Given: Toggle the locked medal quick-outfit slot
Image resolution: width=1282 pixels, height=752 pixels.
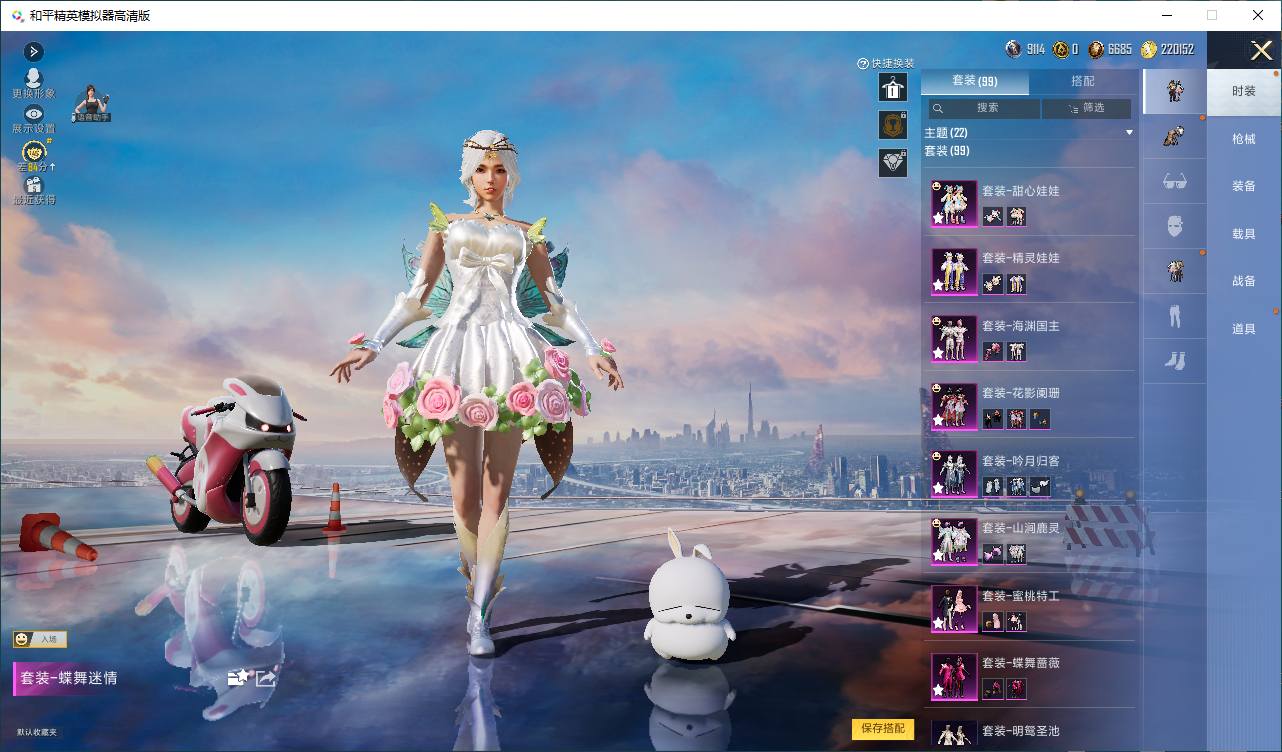Looking at the screenshot, I should coord(892,125).
